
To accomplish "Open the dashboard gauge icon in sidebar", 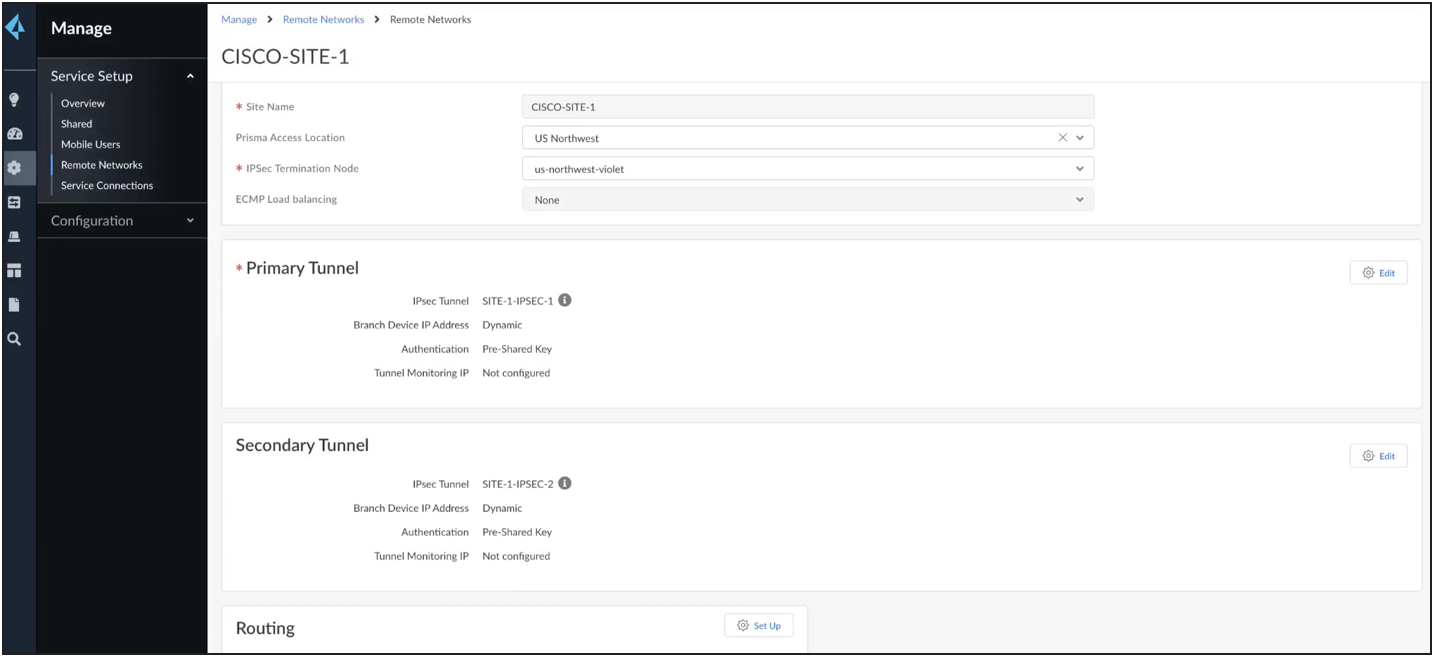I will (x=14, y=134).
